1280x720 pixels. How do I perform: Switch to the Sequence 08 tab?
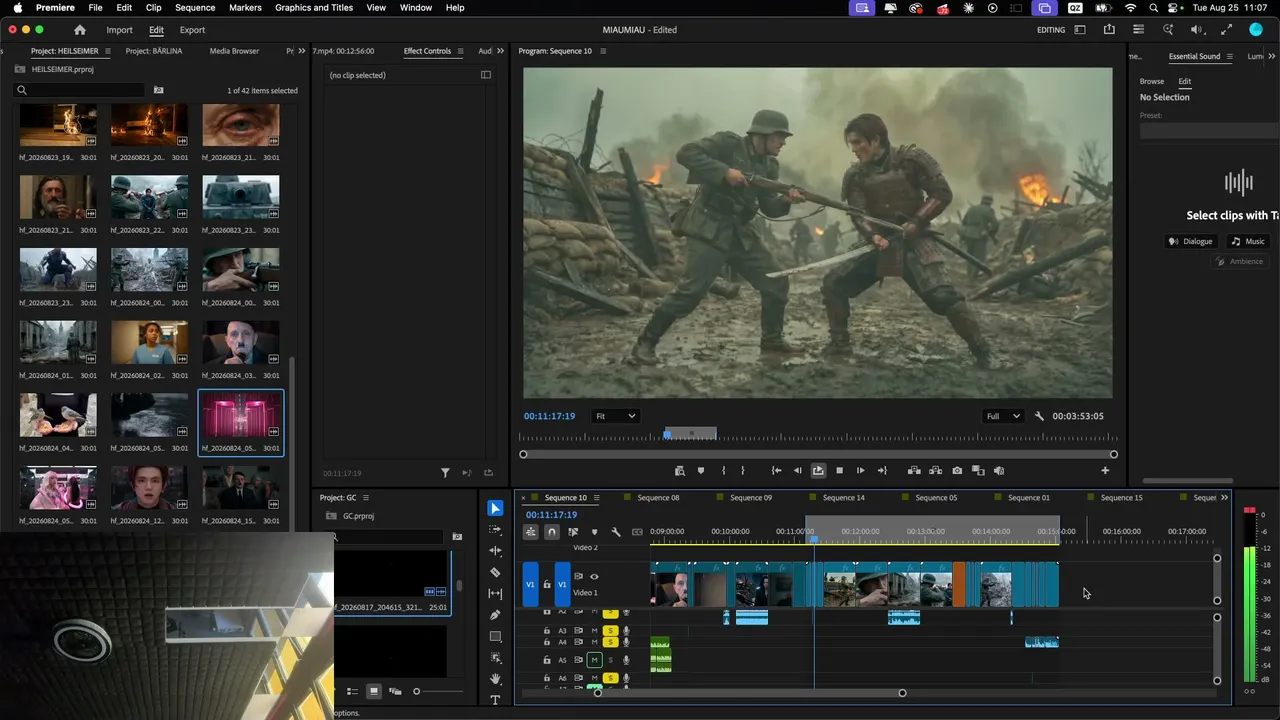[x=658, y=498]
